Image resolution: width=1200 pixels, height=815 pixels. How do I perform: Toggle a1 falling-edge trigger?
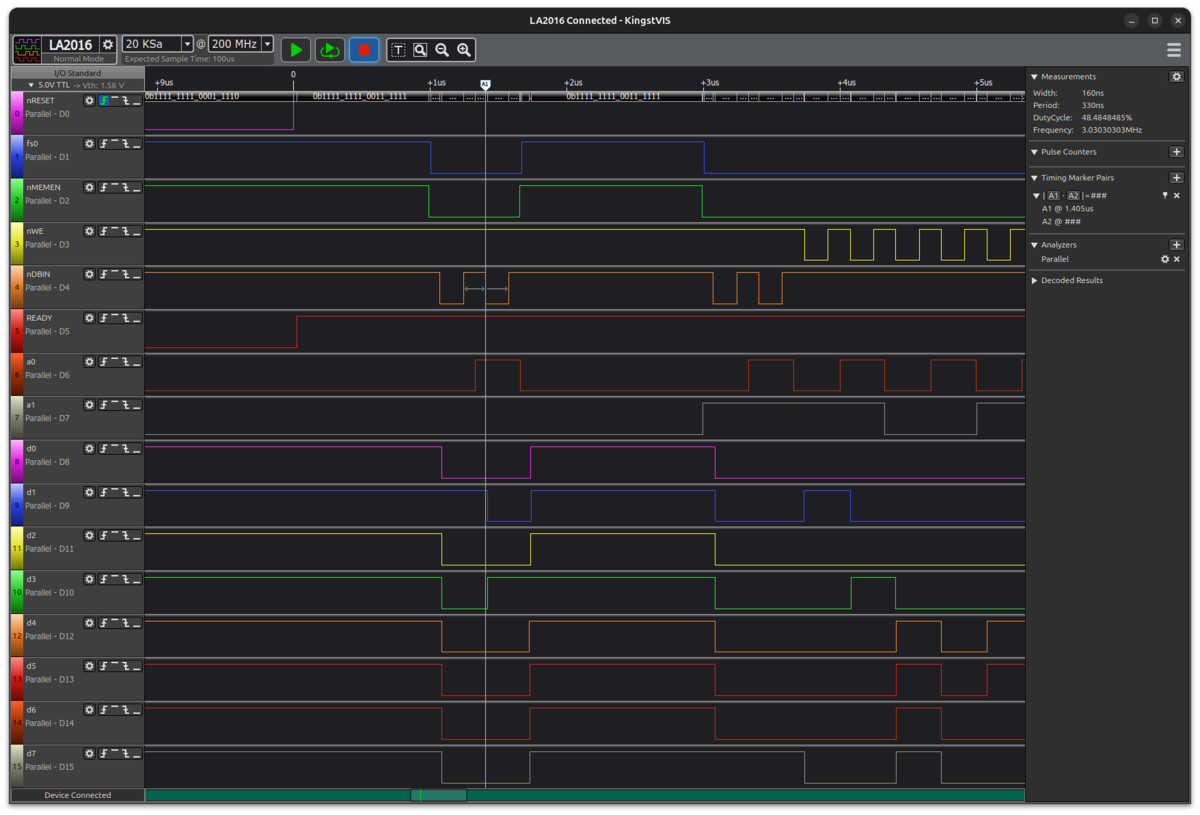click(x=126, y=405)
